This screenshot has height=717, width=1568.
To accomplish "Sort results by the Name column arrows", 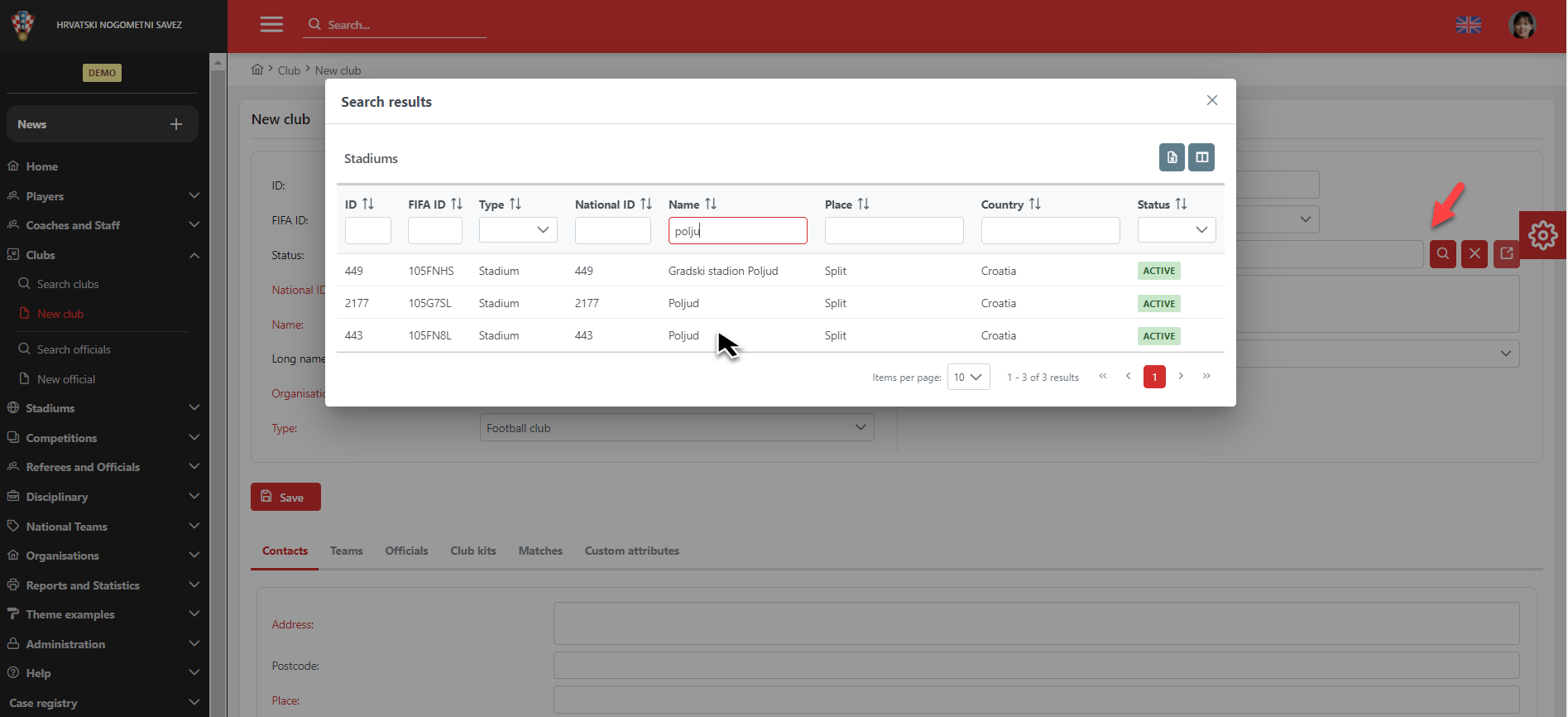I will 711,204.
